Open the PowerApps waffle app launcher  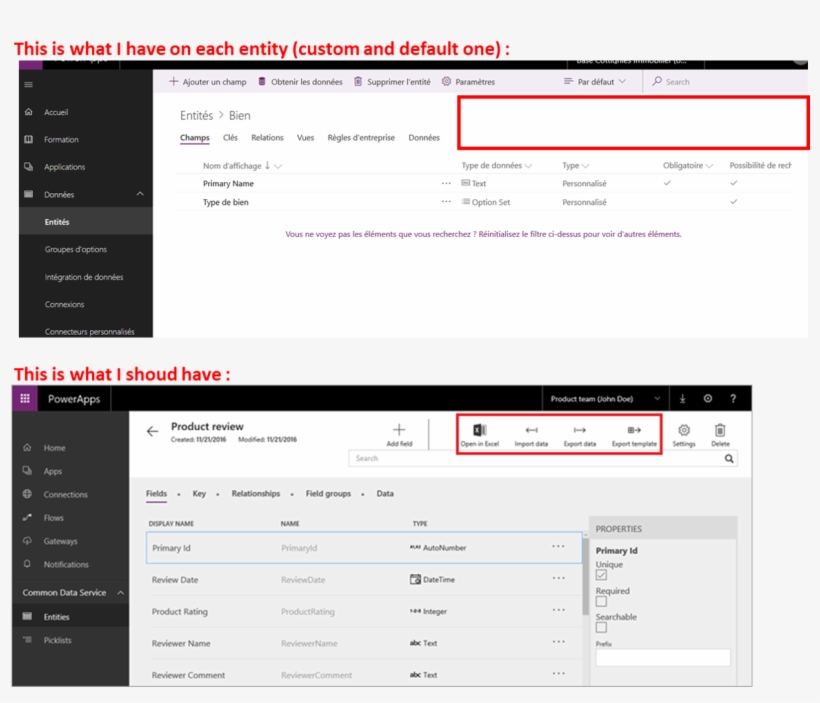[25, 399]
